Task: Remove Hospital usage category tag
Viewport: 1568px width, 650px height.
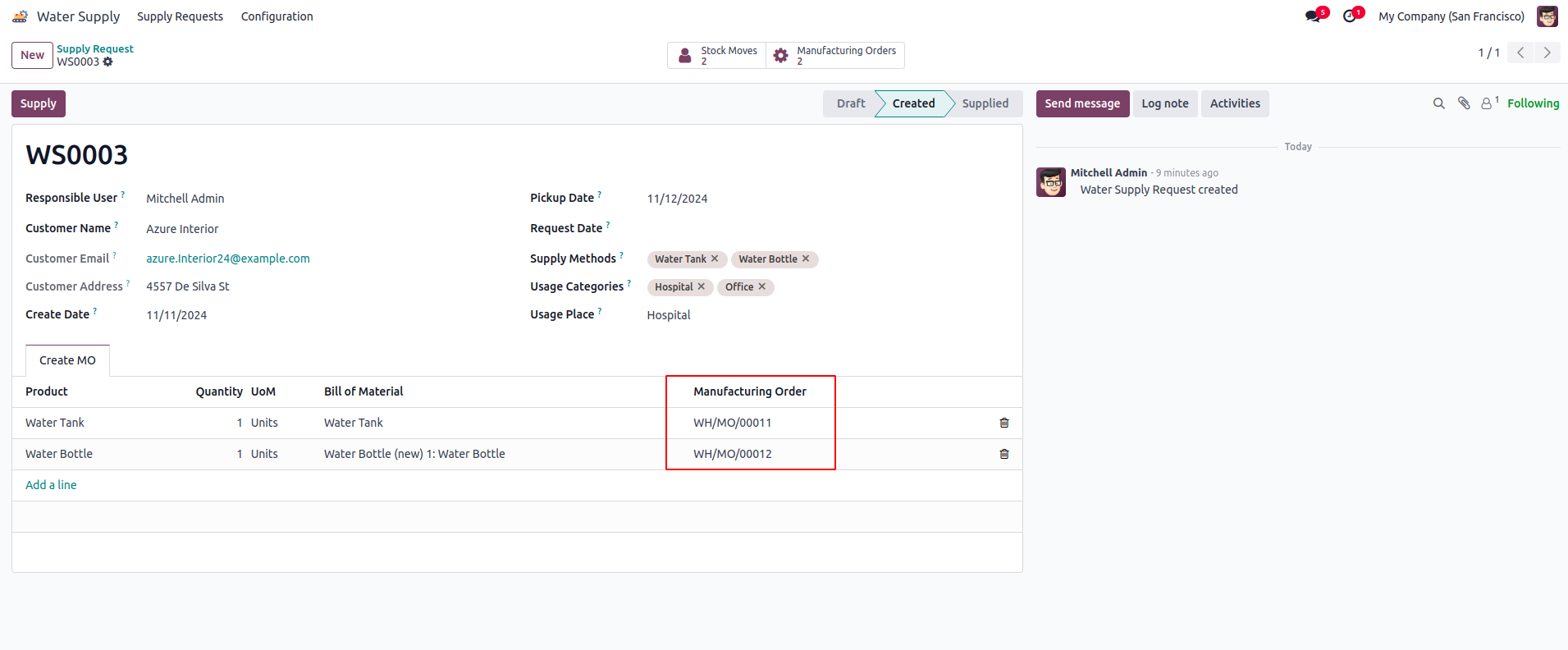Action: click(x=702, y=286)
